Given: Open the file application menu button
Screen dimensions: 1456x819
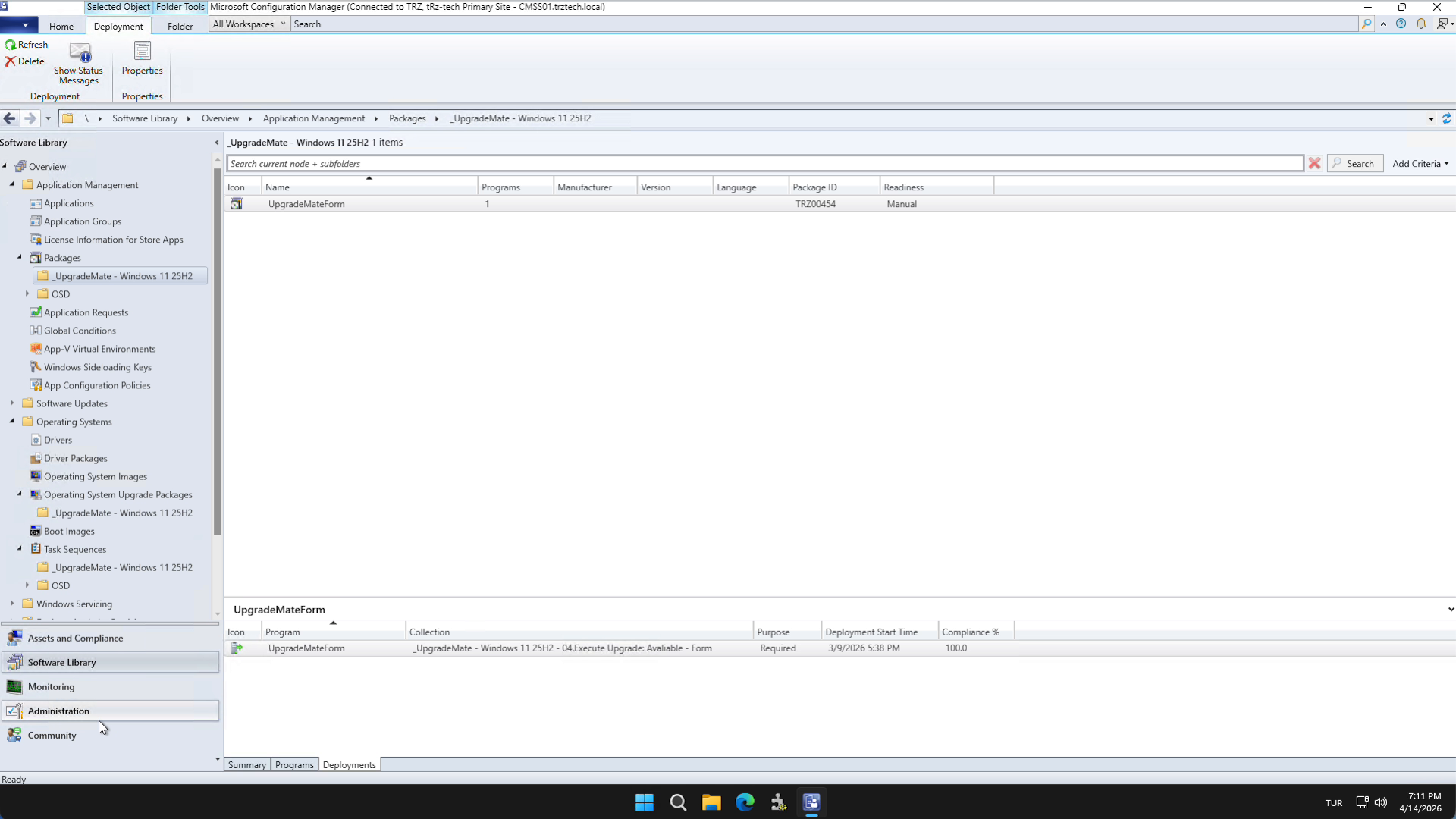Looking at the screenshot, I should [19, 25].
